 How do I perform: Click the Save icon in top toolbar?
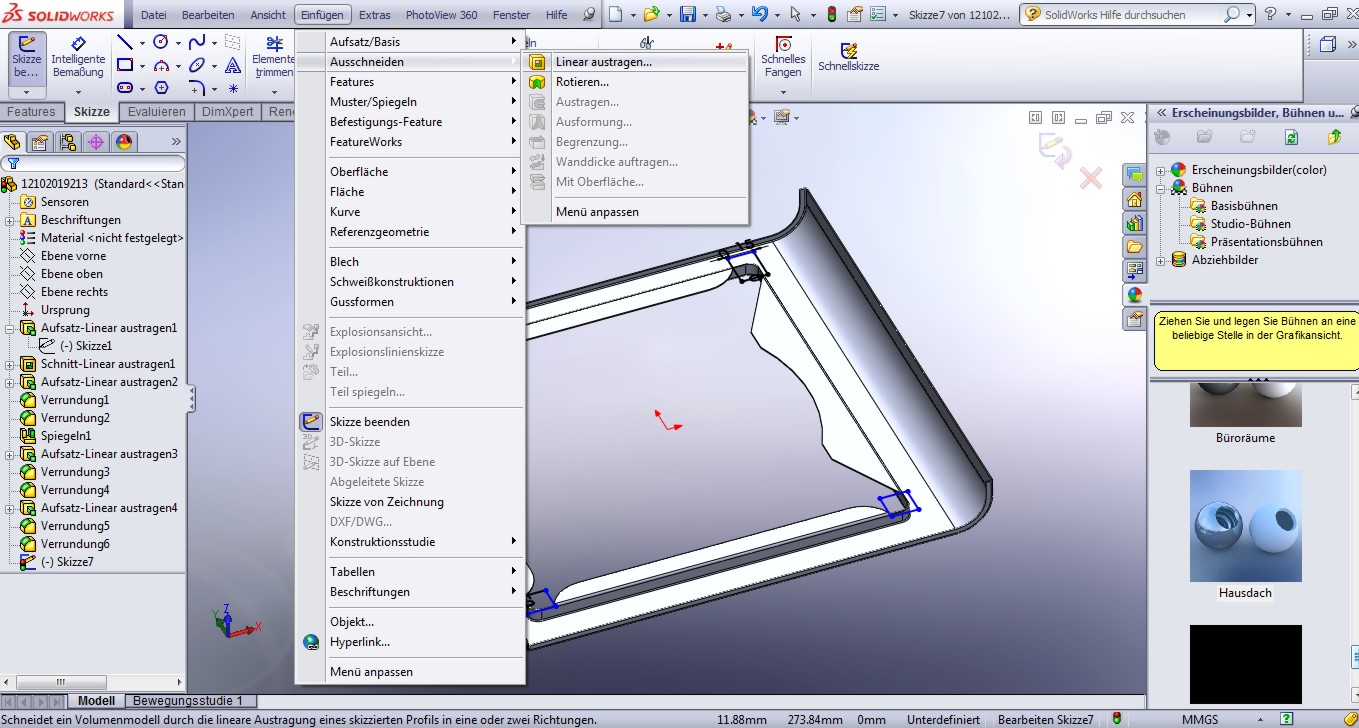pos(687,14)
